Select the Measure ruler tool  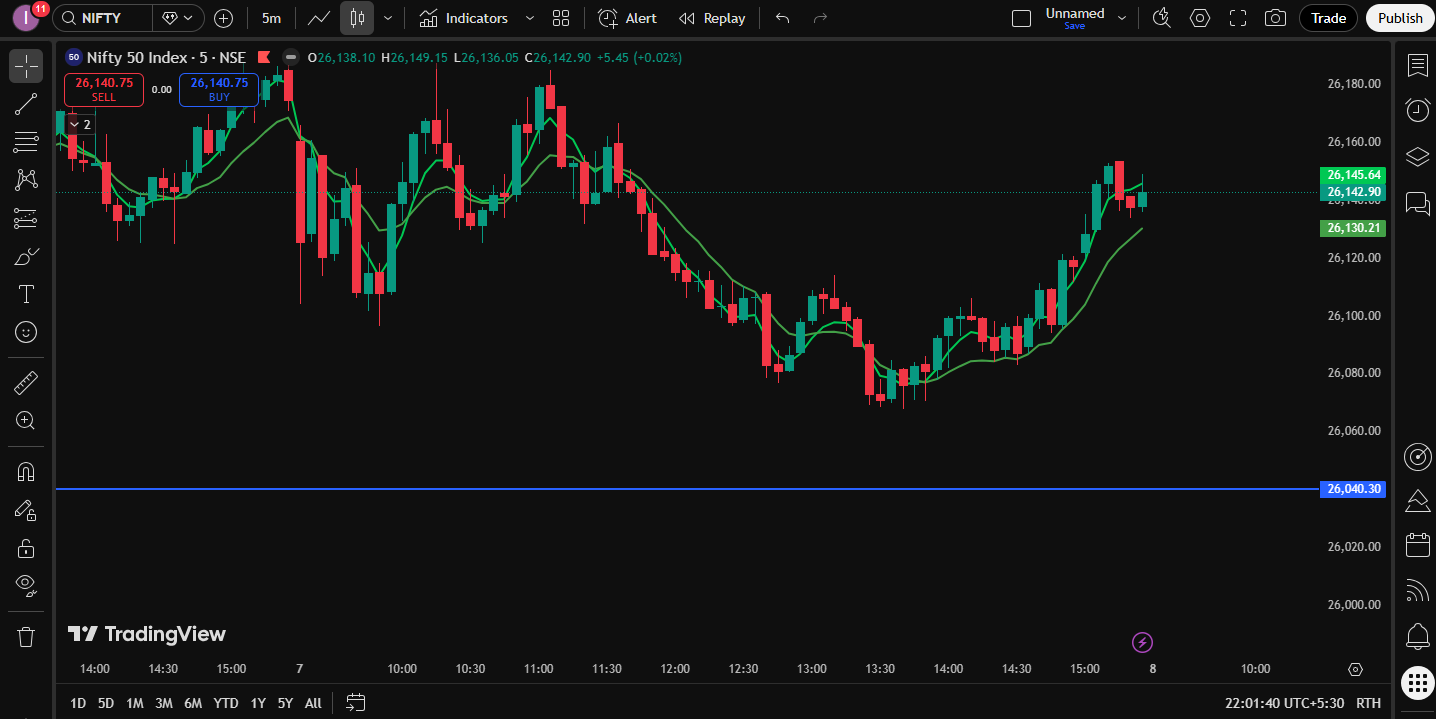point(25,381)
